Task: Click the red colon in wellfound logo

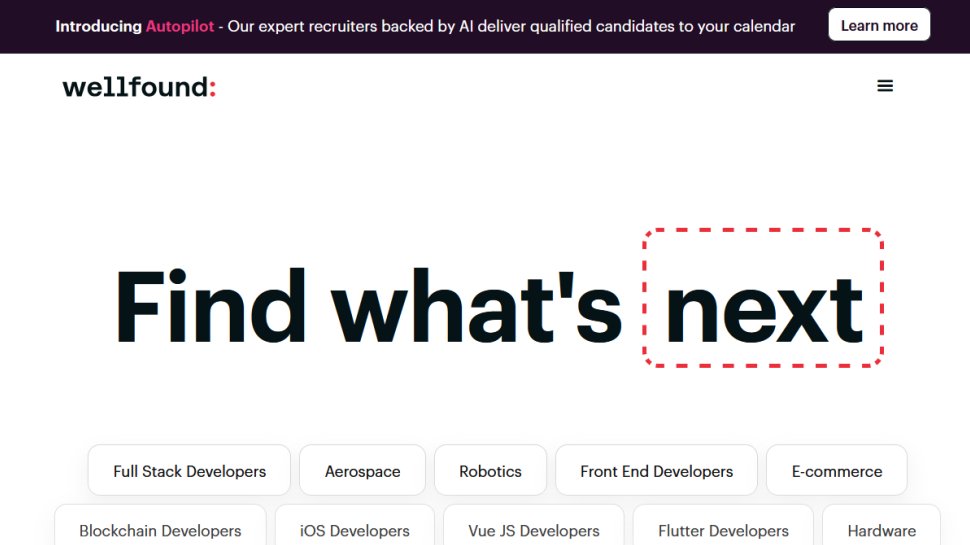Action: (212, 88)
